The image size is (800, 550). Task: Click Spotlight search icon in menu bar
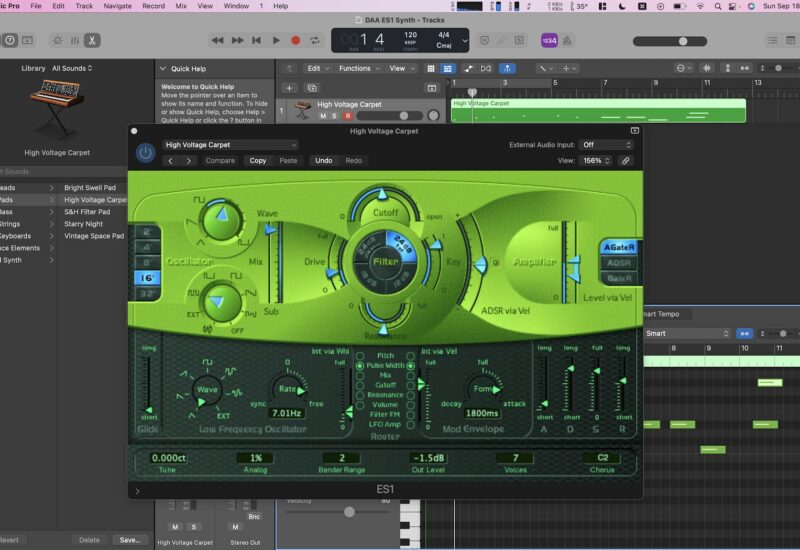(x=718, y=6)
